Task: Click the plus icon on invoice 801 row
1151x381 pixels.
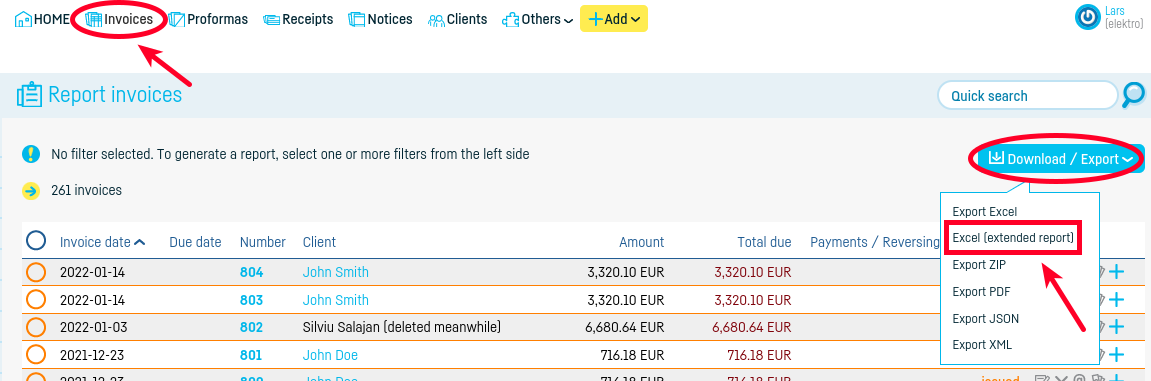Action: tap(1116, 355)
